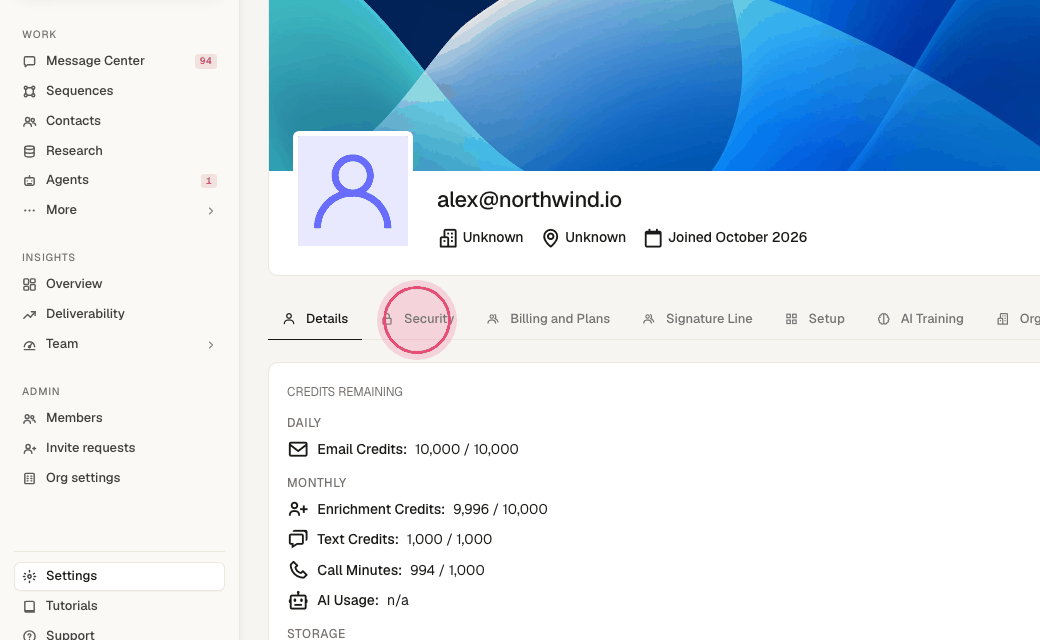Screen dimensions: 1040x640
Task: Open the Agents section
Action: click(119, 180)
